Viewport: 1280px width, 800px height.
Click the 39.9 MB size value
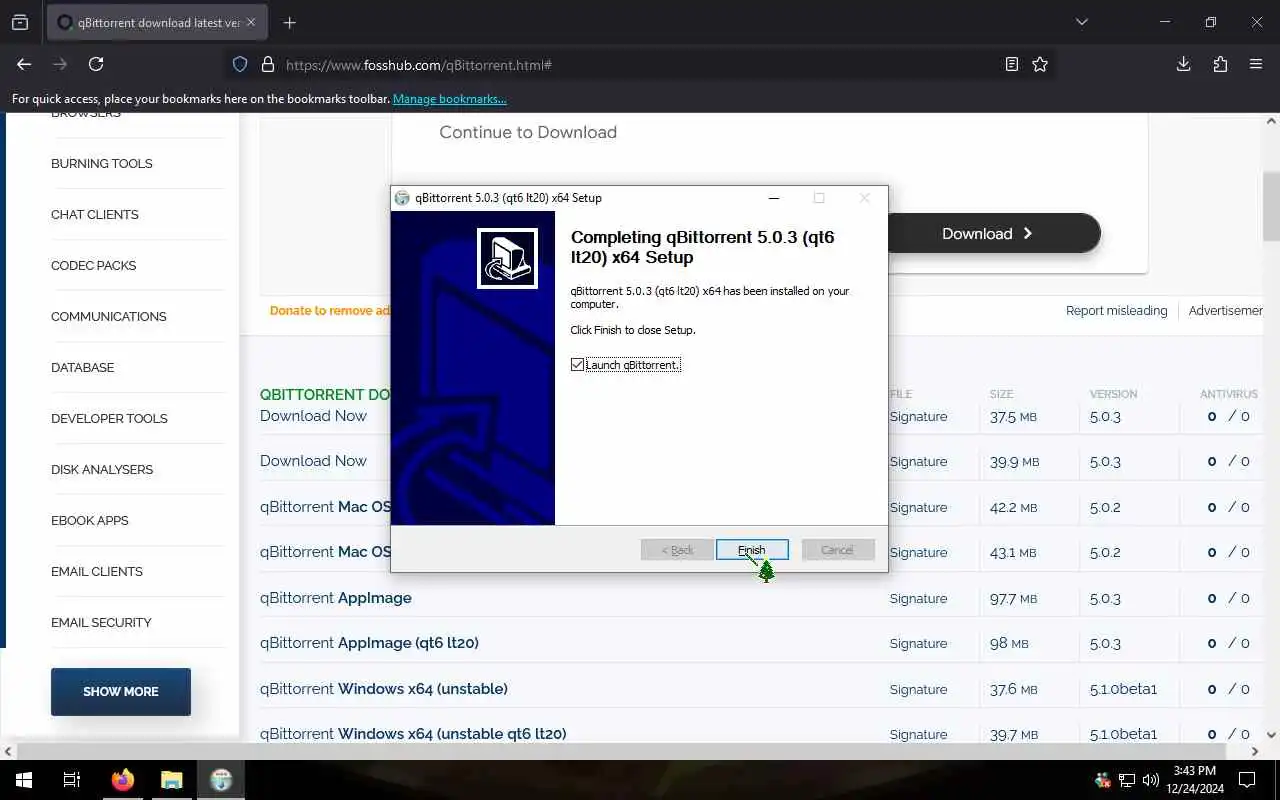[1014, 461]
